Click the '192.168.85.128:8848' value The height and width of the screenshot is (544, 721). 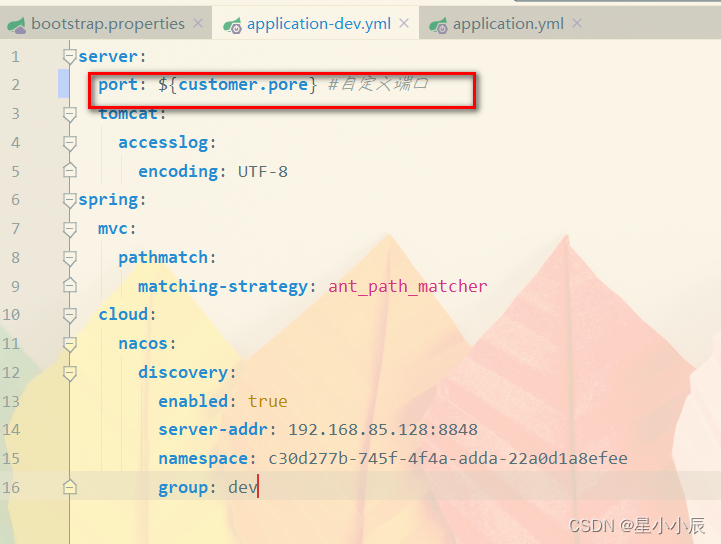pyautogui.click(x=383, y=430)
